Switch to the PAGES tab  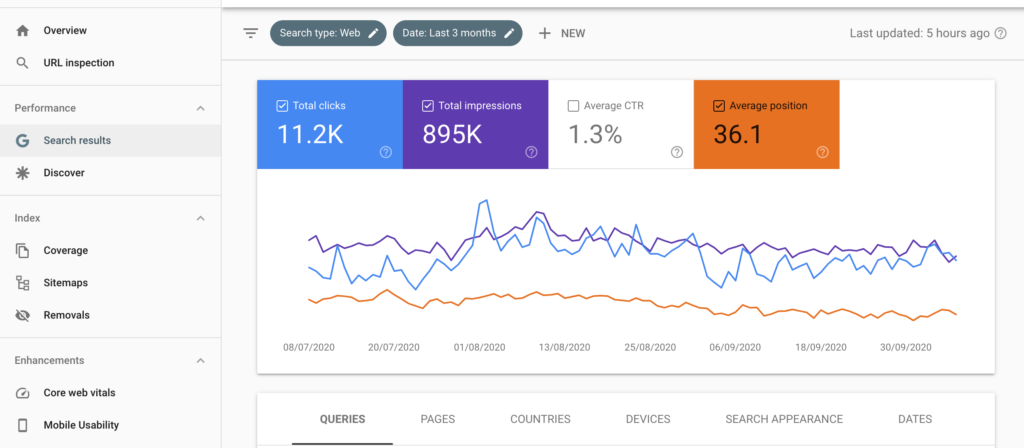click(438, 419)
